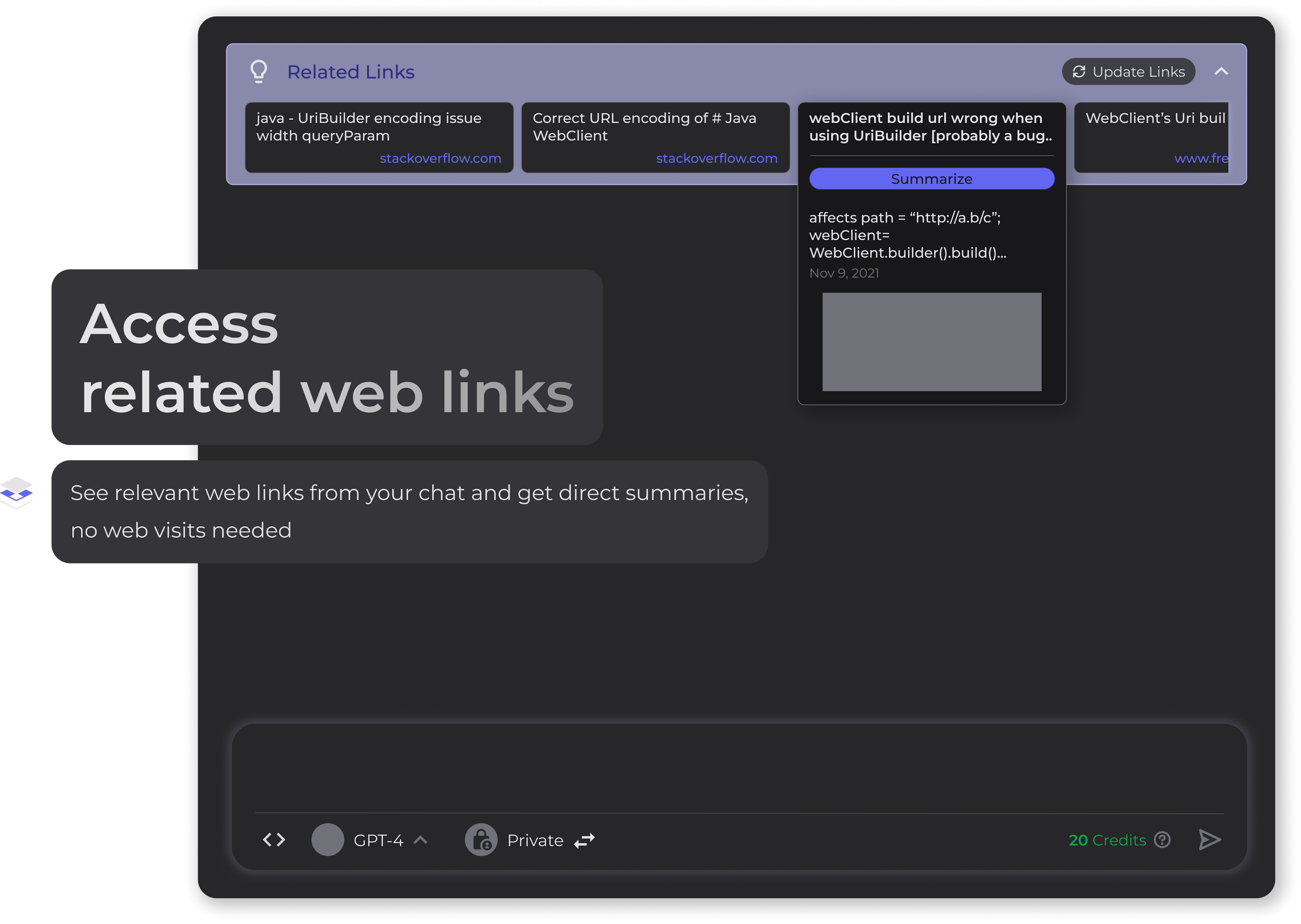This screenshot has height=924, width=1301.
Task: Collapse the Related Links panel with the chevron
Action: pos(1221,72)
